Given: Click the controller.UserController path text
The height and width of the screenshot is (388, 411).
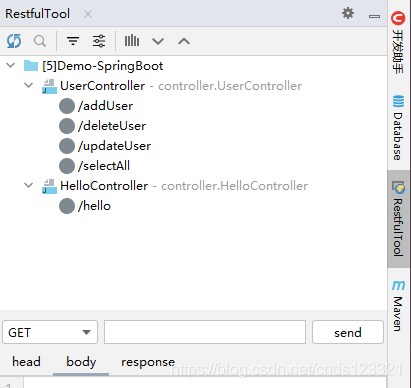Looking at the screenshot, I should coord(230,86).
